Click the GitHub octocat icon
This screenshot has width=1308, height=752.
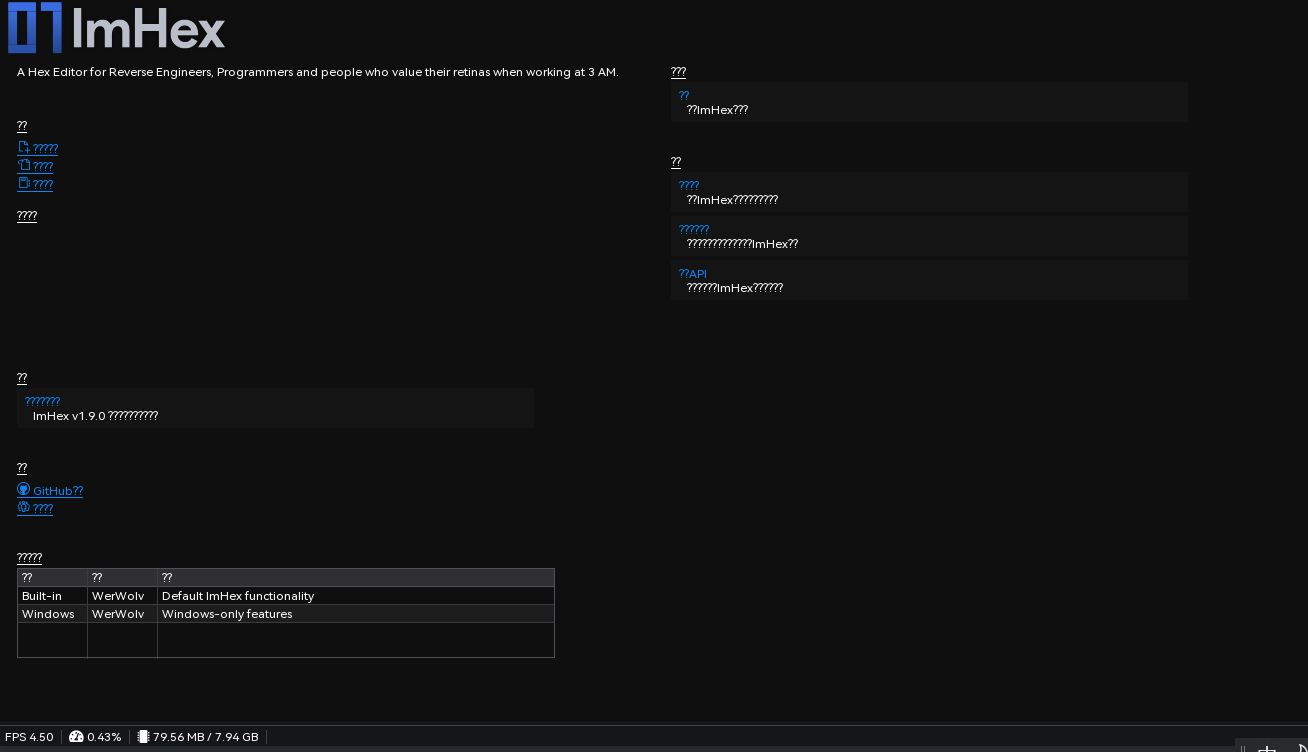pos(22,490)
